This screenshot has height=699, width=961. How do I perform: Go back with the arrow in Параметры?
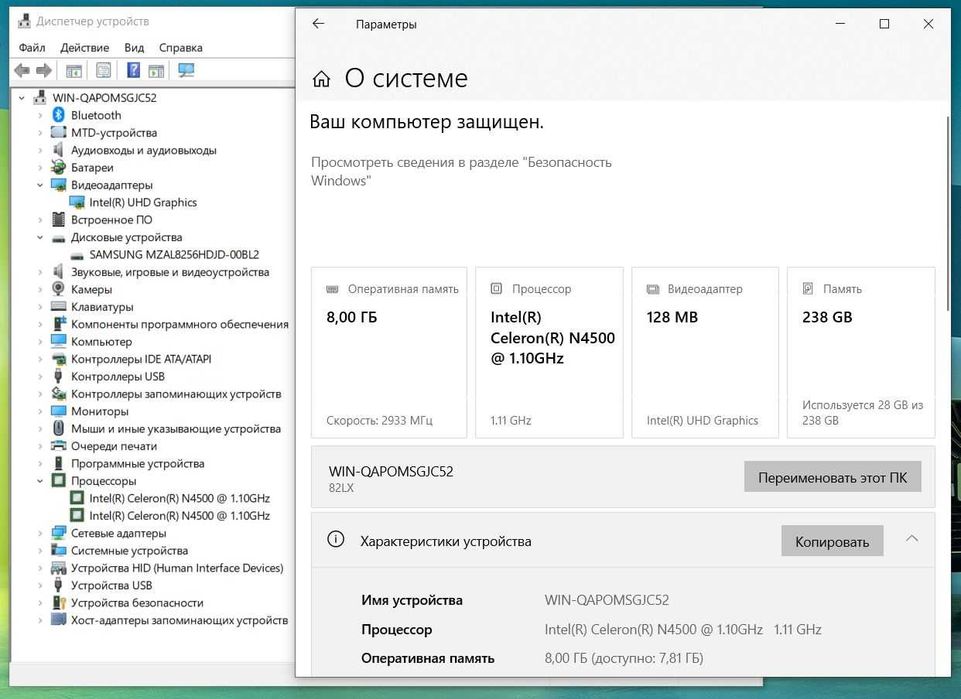318,24
